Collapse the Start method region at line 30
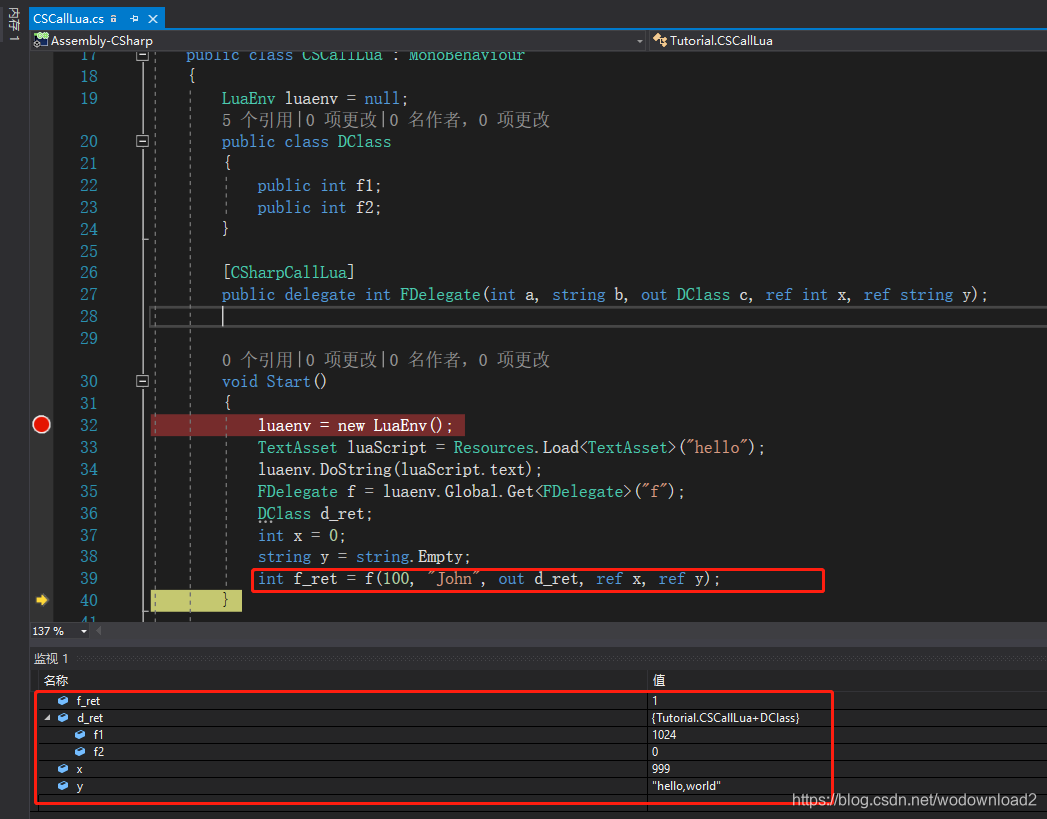1047x819 pixels. coord(142,381)
